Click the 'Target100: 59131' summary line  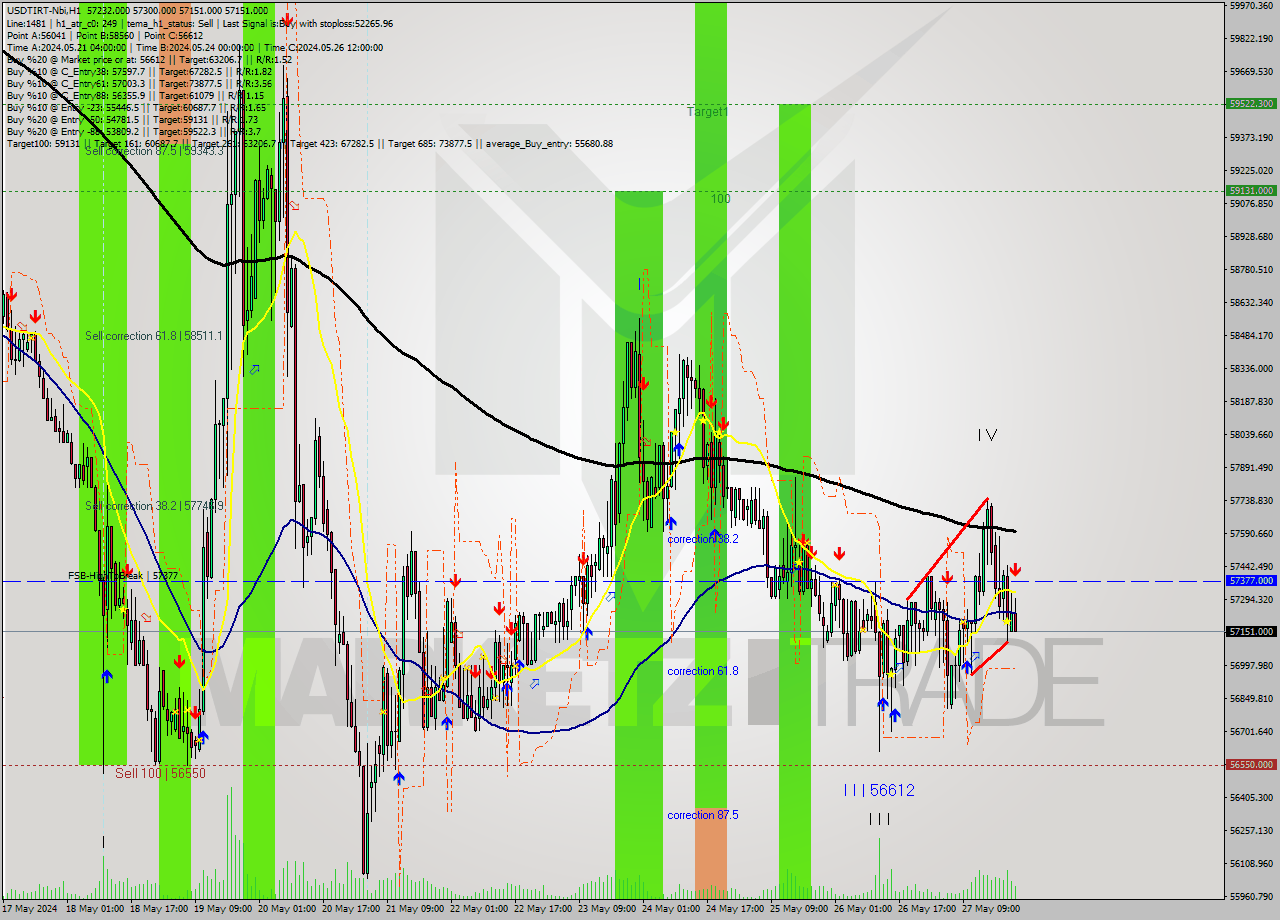coord(310,144)
